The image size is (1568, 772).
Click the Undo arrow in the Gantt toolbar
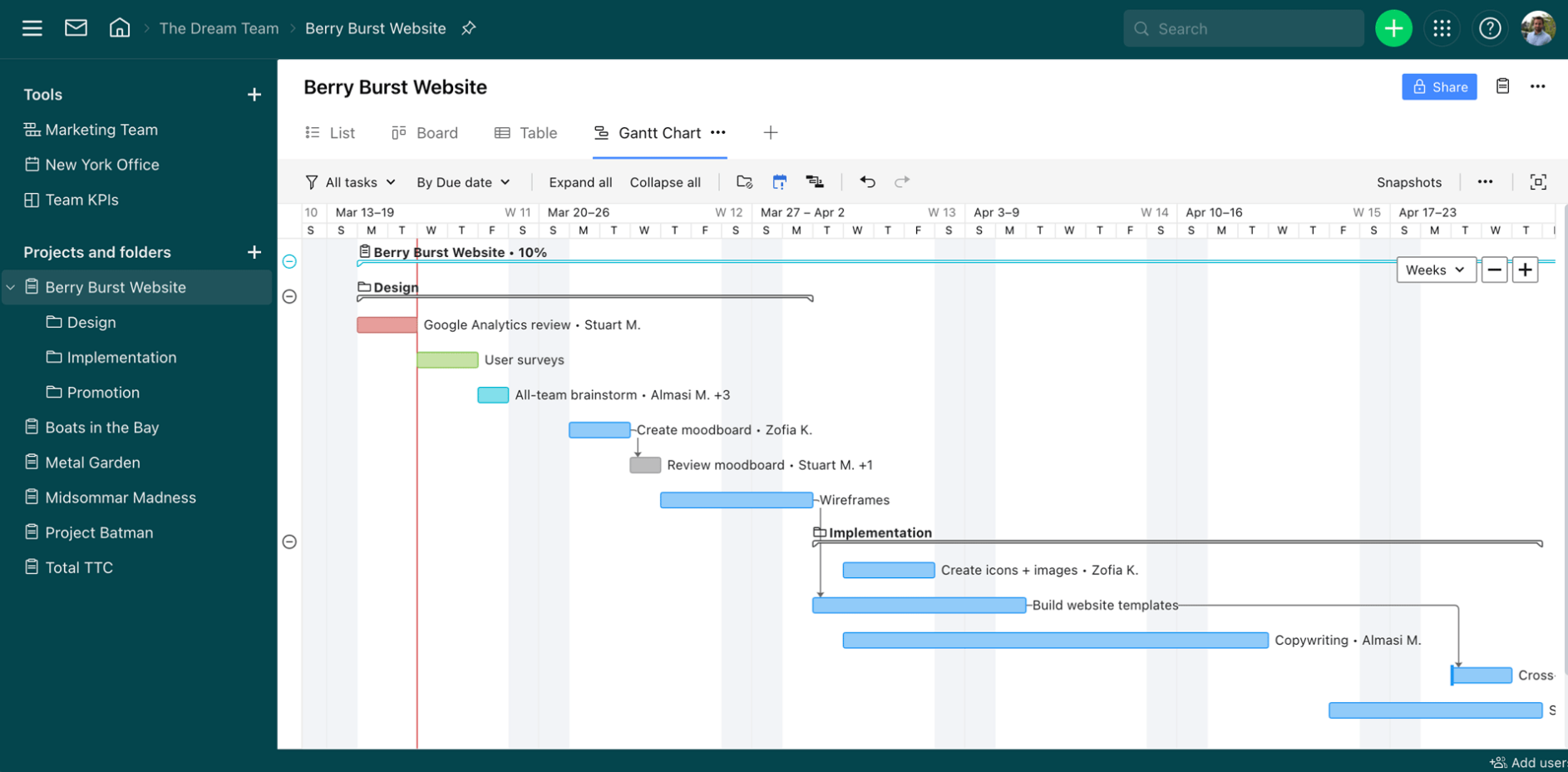click(867, 181)
